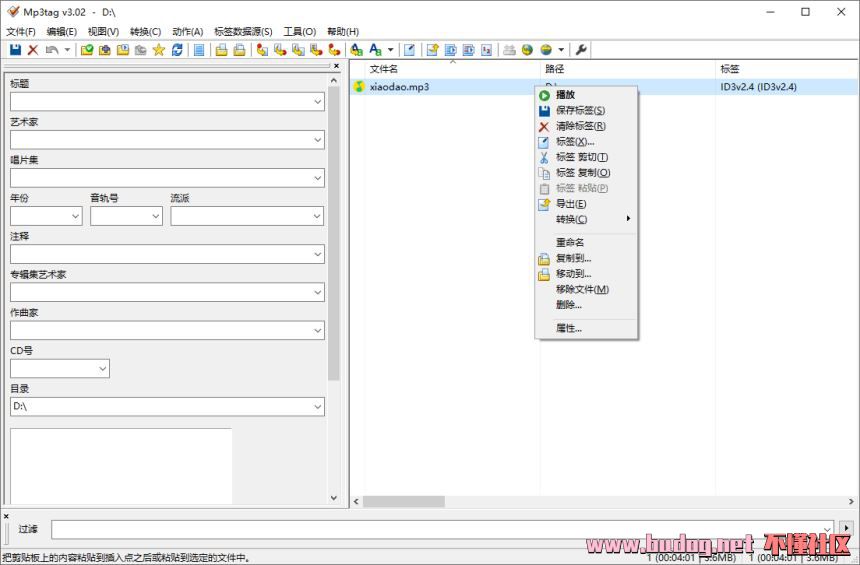Click the blue refresh arrows toolbar icon

(x=177, y=50)
